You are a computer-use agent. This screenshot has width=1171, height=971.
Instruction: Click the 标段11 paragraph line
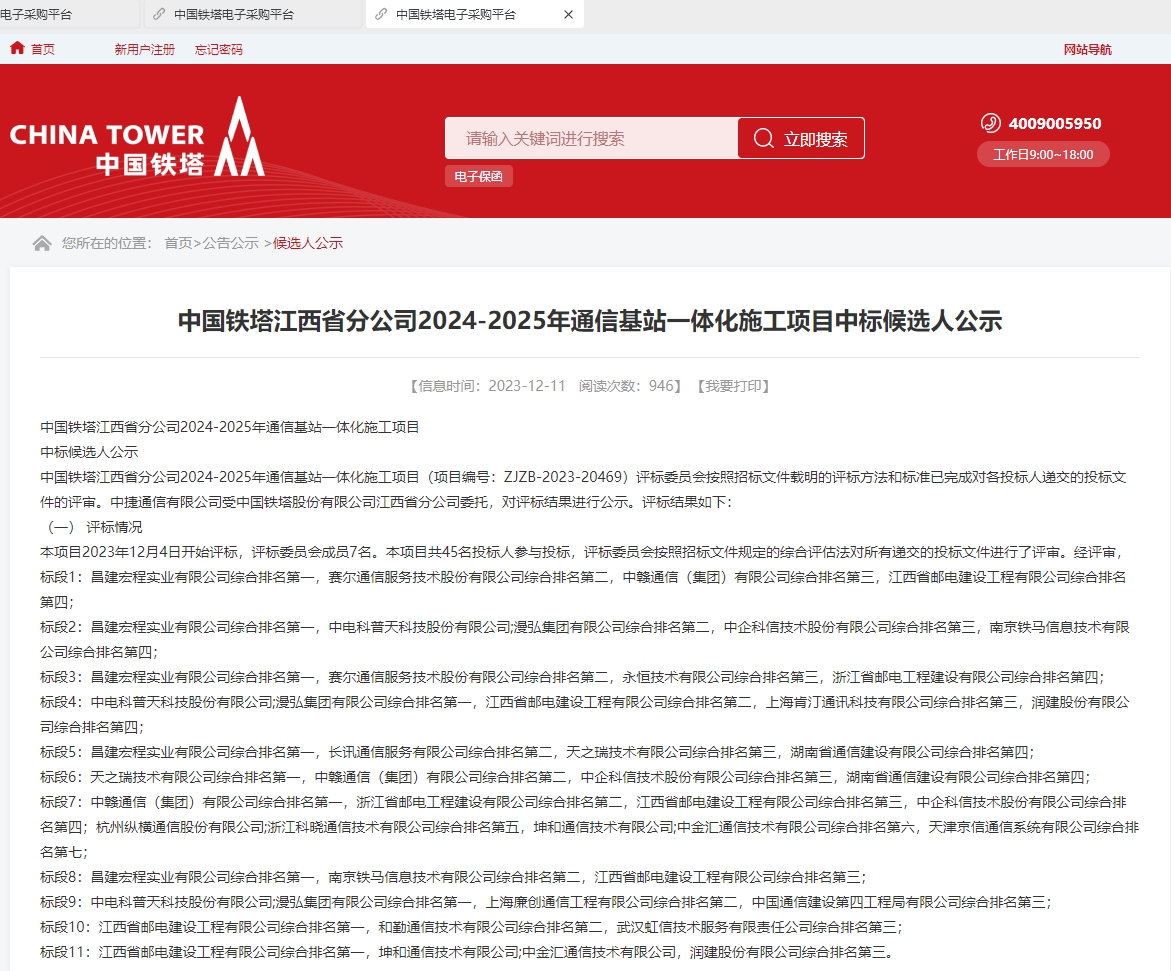click(x=467, y=952)
